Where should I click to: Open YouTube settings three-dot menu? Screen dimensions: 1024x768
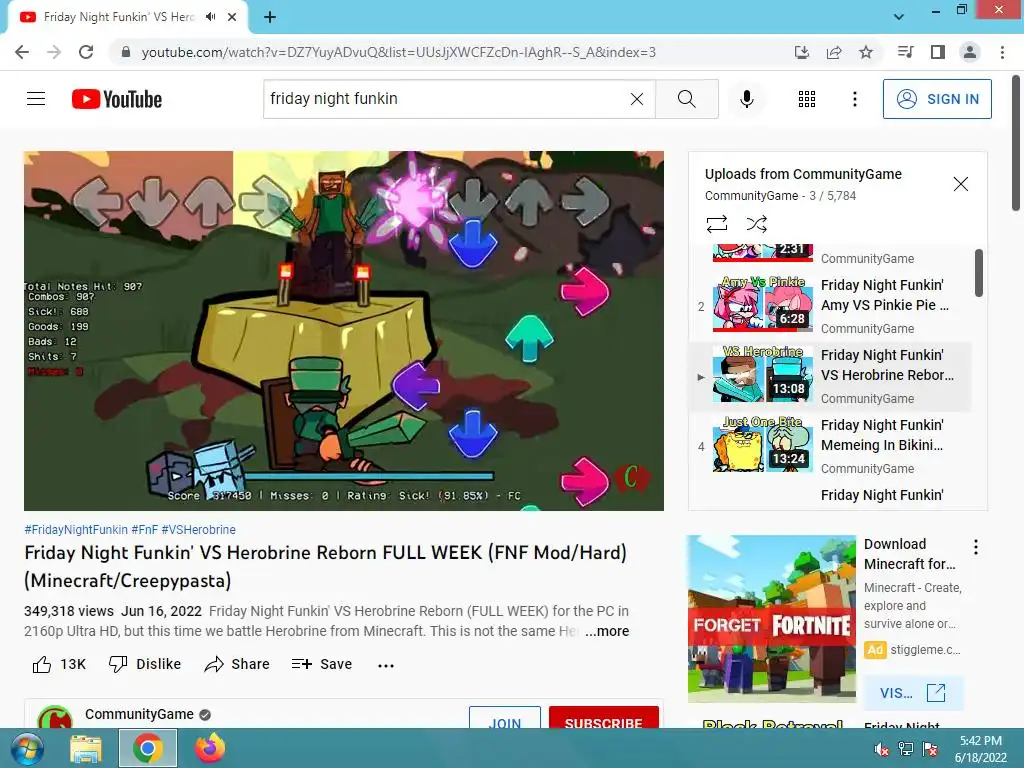click(x=854, y=99)
